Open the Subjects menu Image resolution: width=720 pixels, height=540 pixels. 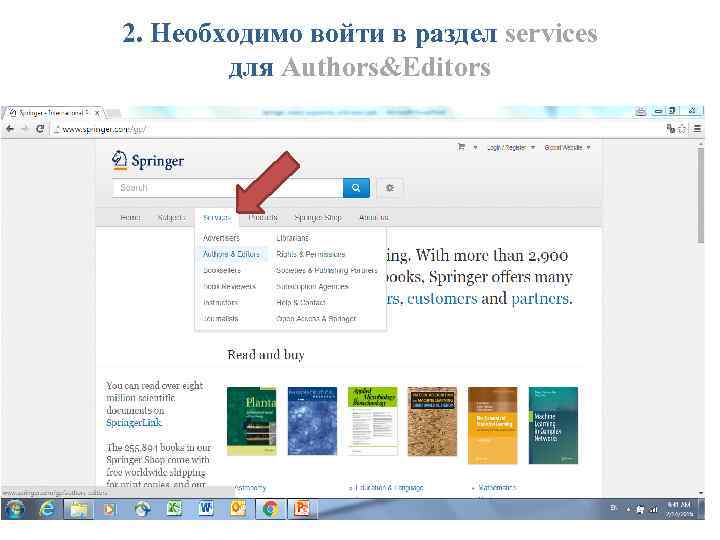(171, 217)
